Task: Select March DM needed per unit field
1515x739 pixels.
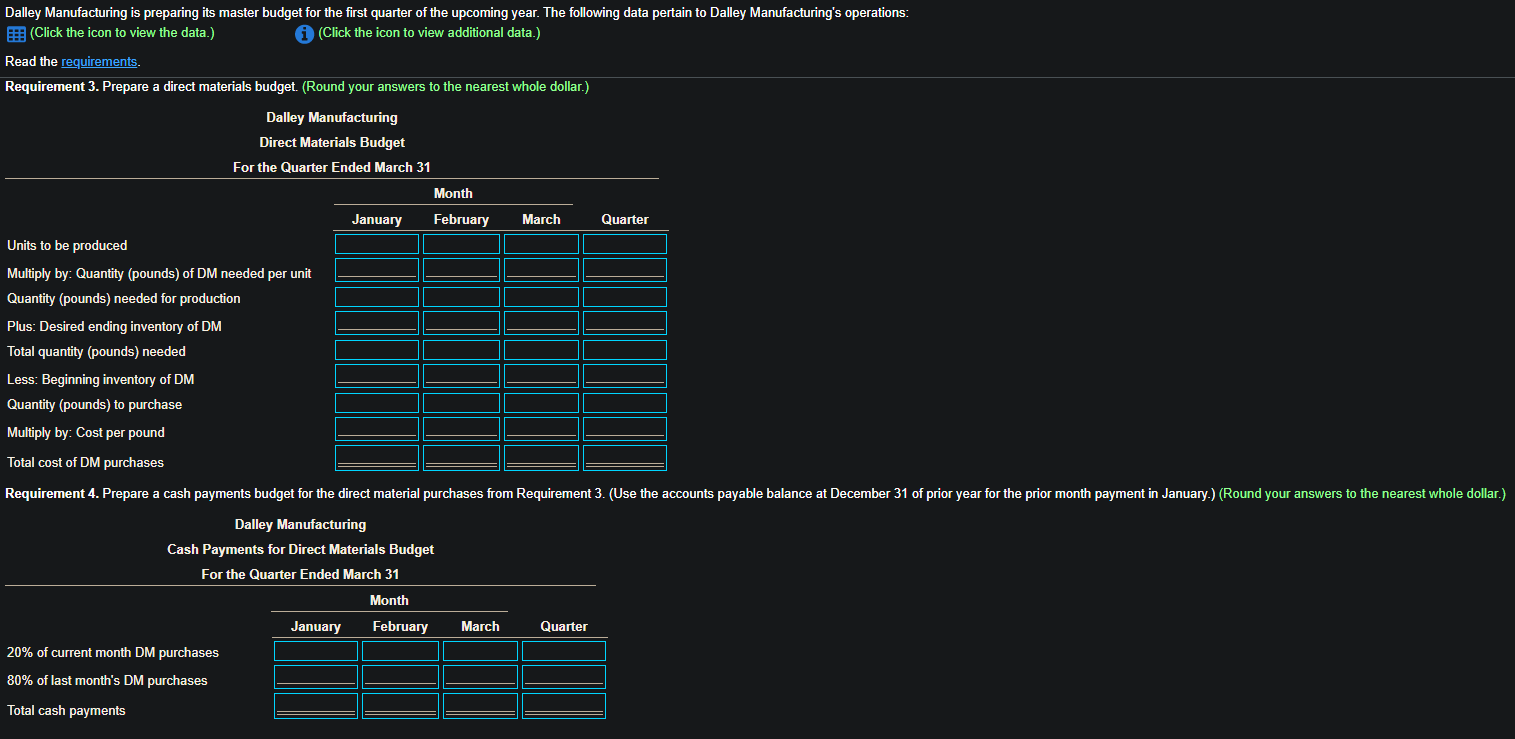Action: (x=541, y=270)
